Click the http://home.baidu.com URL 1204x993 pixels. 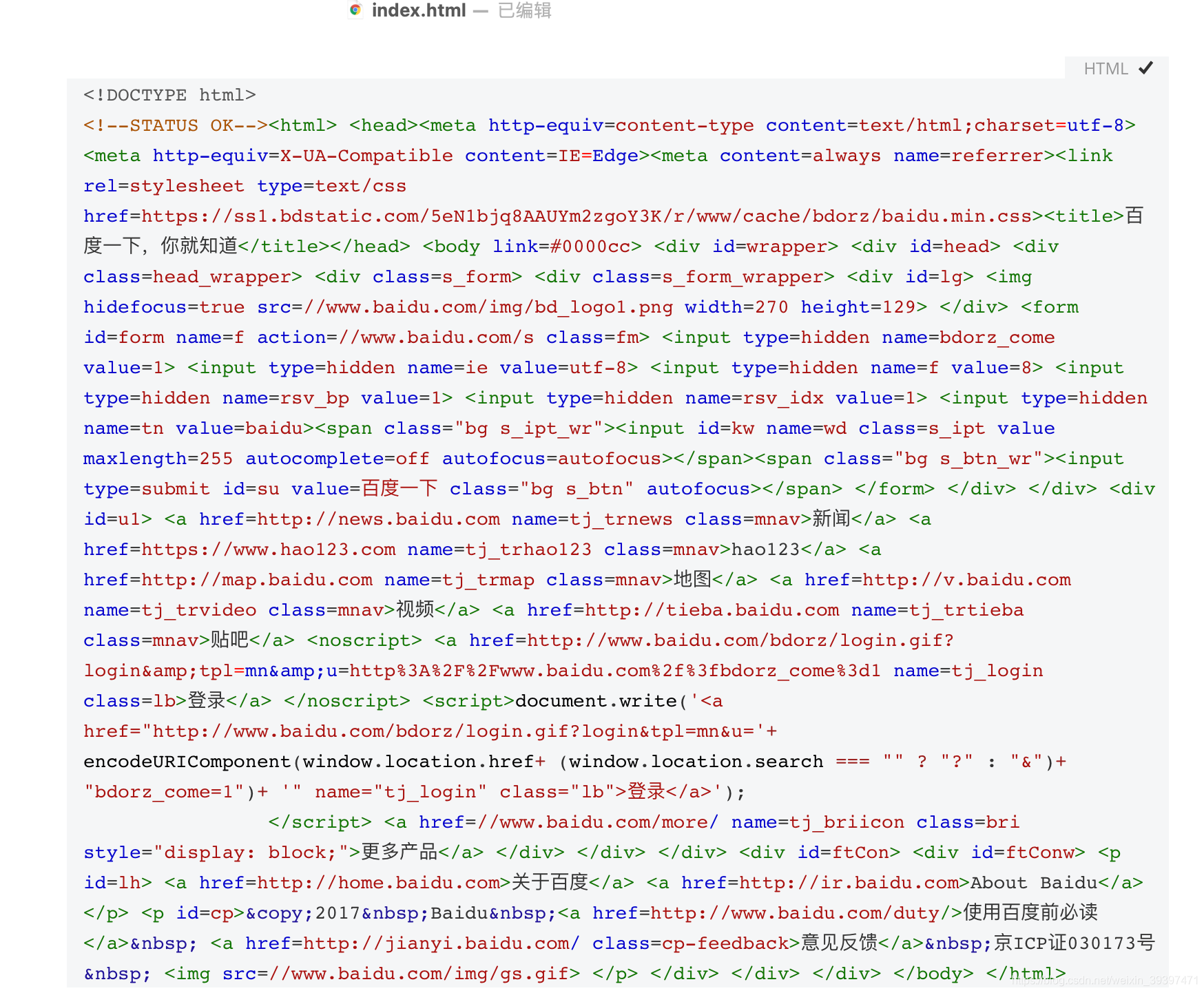[378, 883]
